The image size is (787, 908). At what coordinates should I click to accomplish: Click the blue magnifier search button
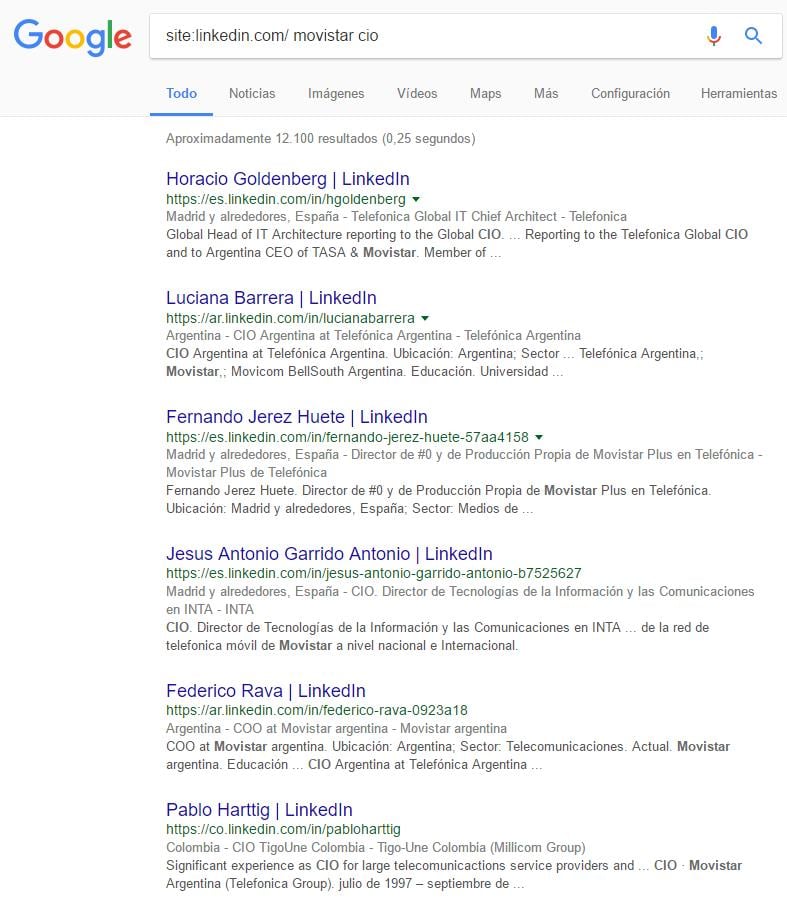753,36
